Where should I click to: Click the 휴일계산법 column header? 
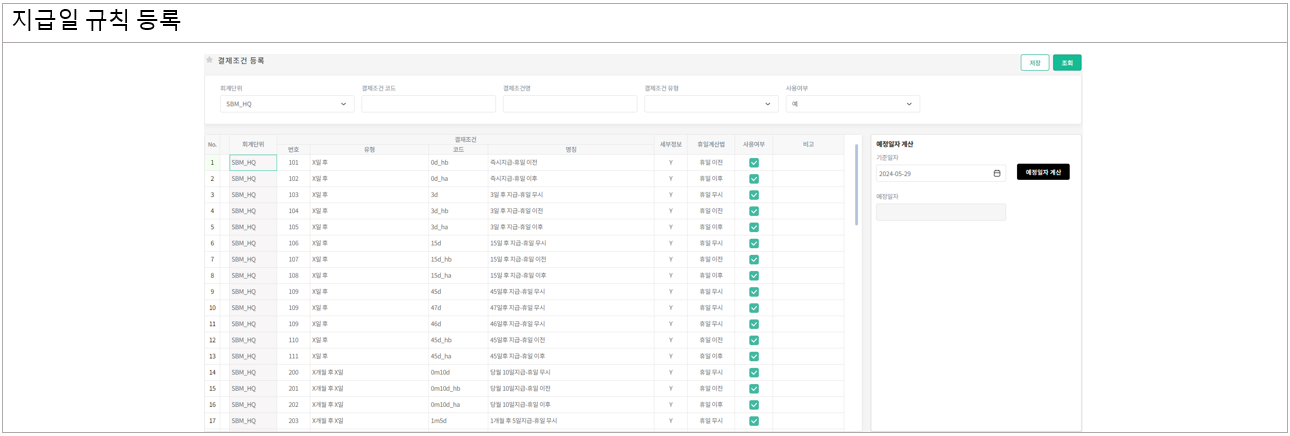coord(711,144)
